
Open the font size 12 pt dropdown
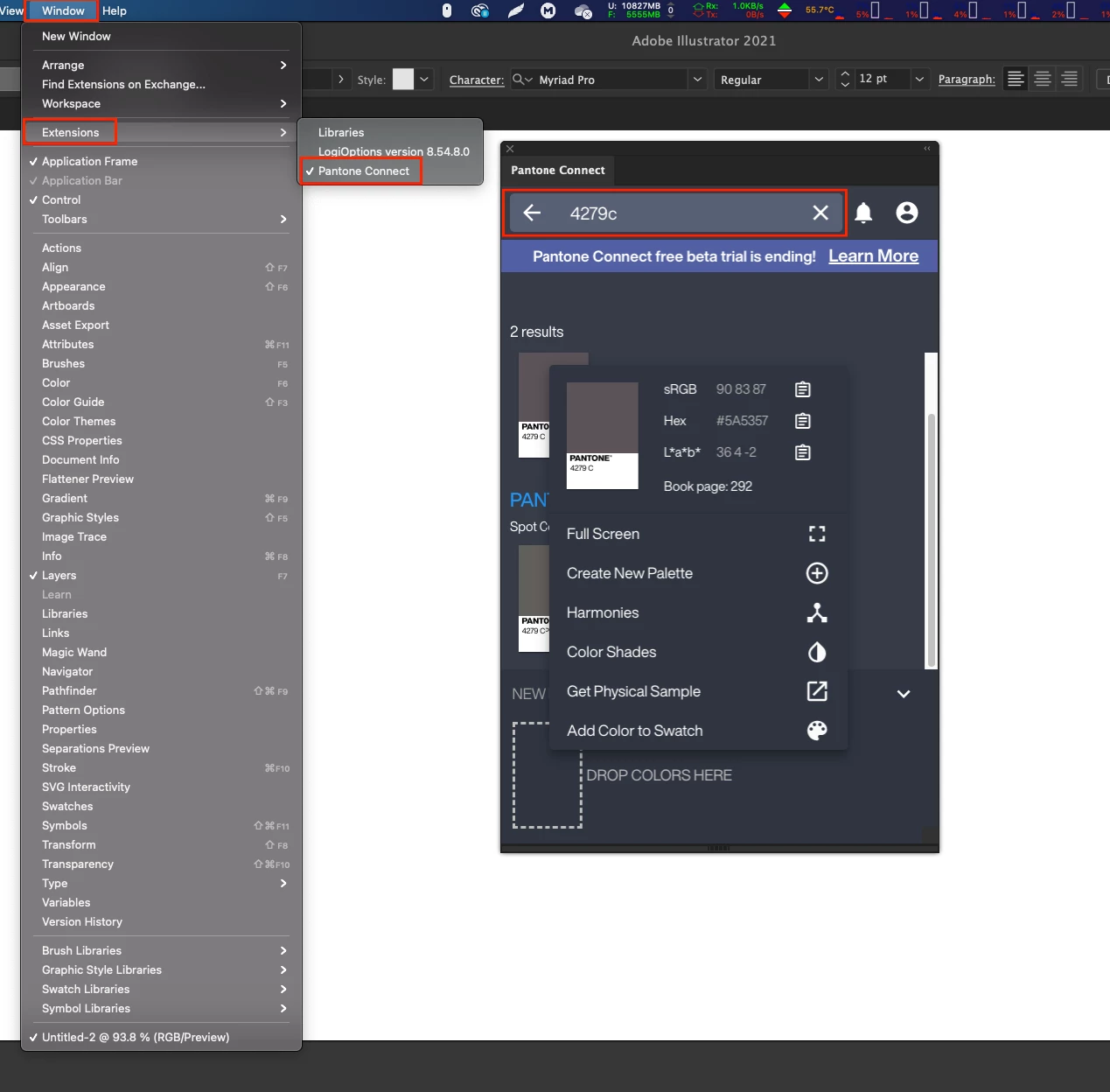pos(919,79)
